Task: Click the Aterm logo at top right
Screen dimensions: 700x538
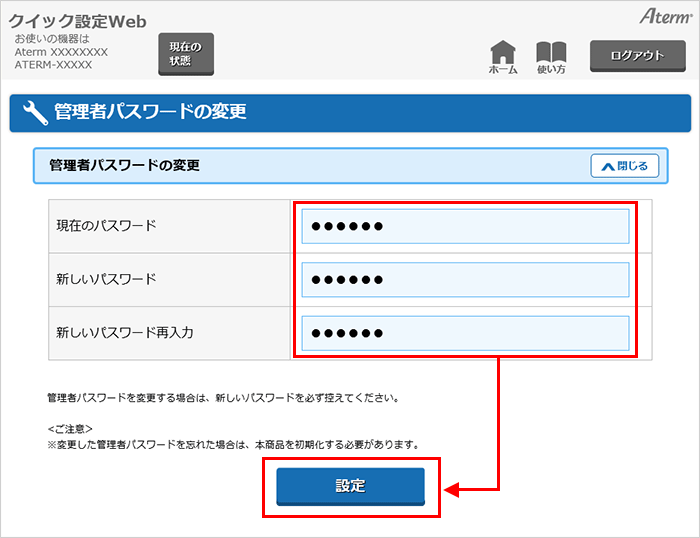Action: pyautogui.click(x=662, y=17)
